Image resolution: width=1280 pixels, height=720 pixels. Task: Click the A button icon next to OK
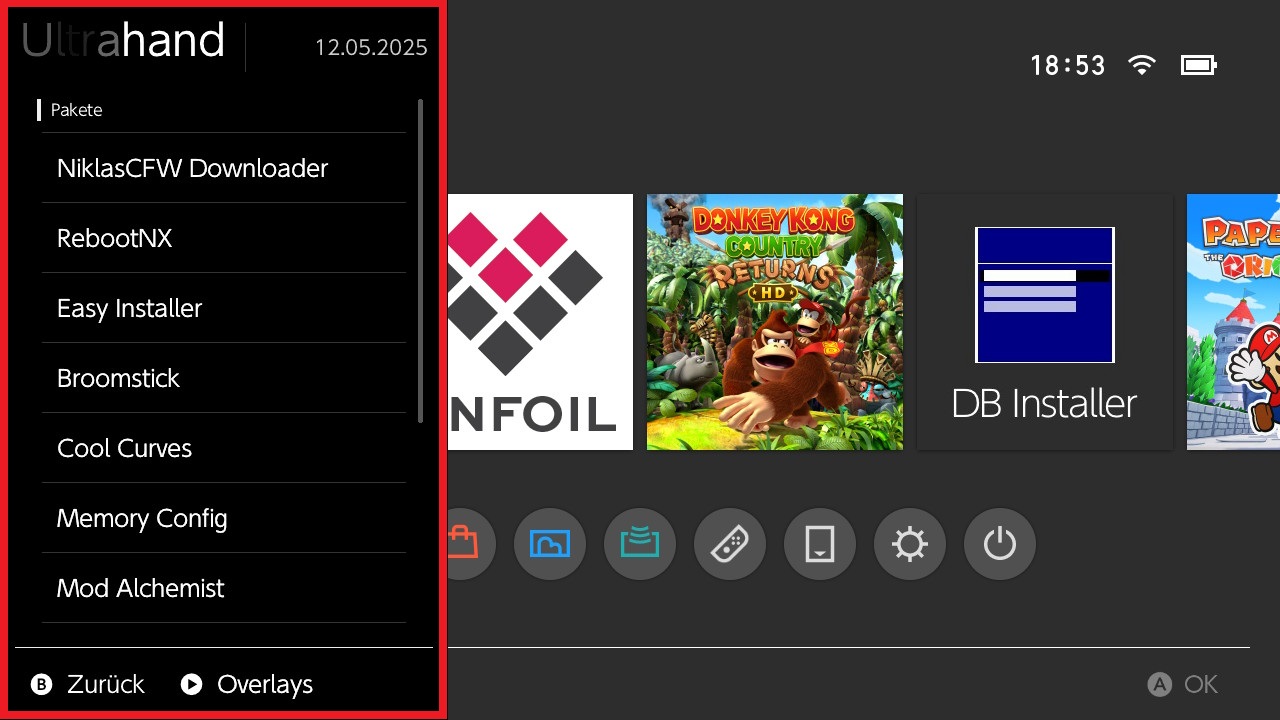(1159, 685)
